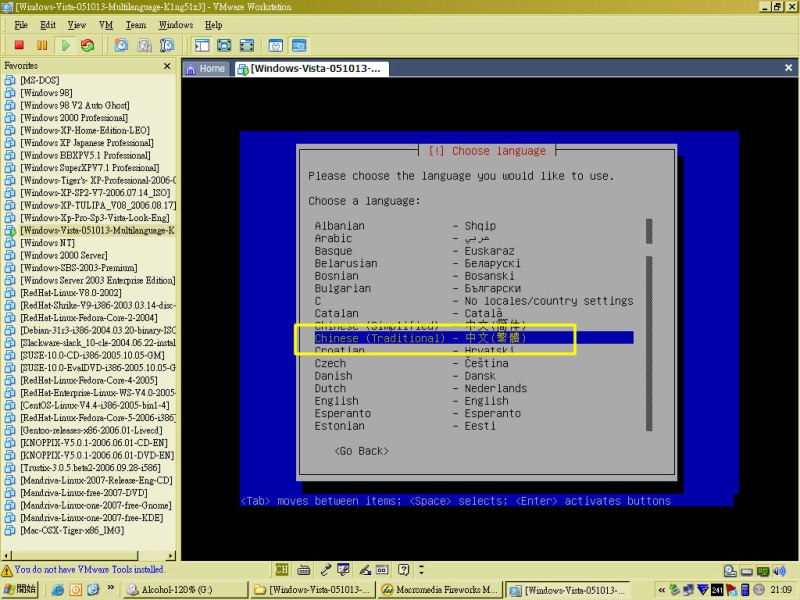Click the IME help question mark icon
800x600 pixels.
[403, 569]
